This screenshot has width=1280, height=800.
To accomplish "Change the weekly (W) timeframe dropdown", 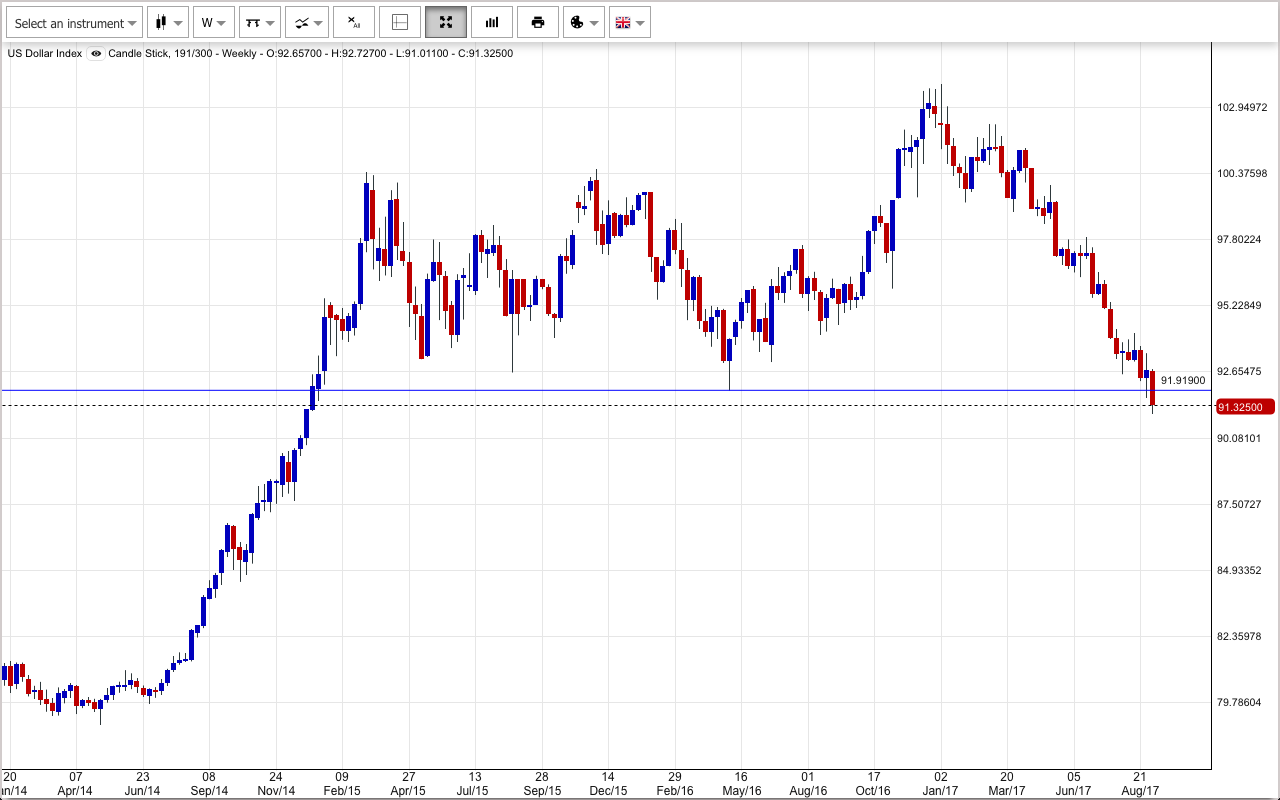I will 214,23.
